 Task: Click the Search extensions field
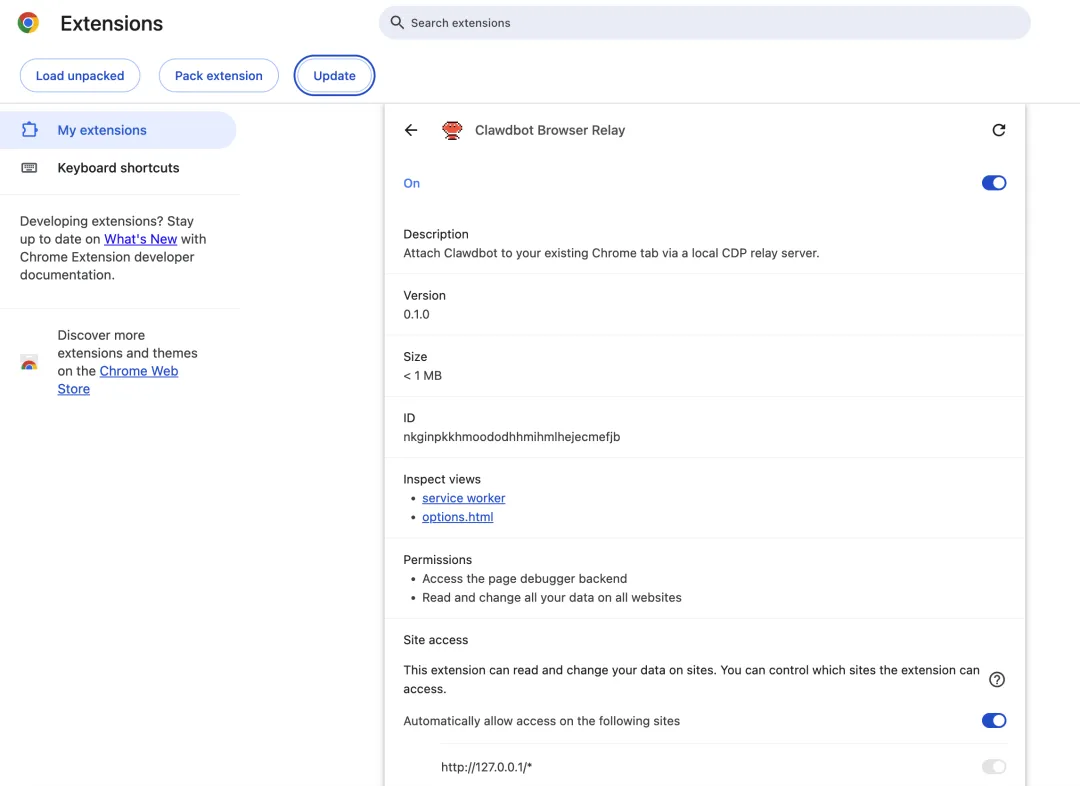point(704,22)
